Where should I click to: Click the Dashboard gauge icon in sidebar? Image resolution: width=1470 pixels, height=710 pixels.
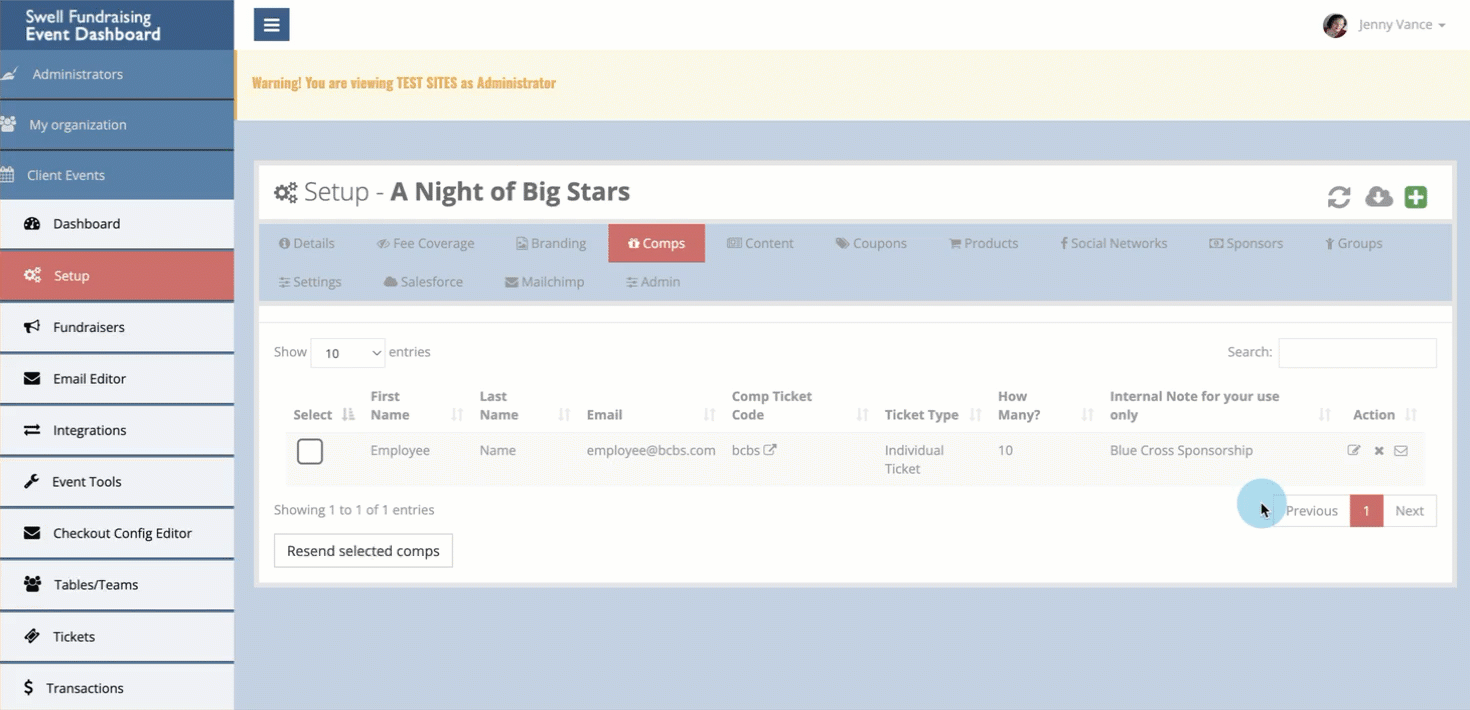click(31, 224)
